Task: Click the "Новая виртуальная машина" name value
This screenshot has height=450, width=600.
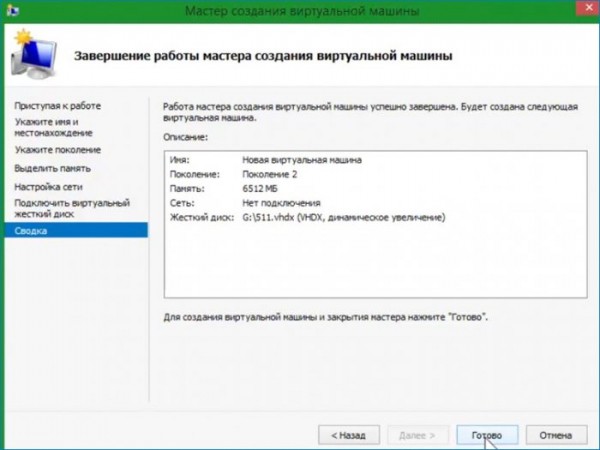Action: click(302, 160)
